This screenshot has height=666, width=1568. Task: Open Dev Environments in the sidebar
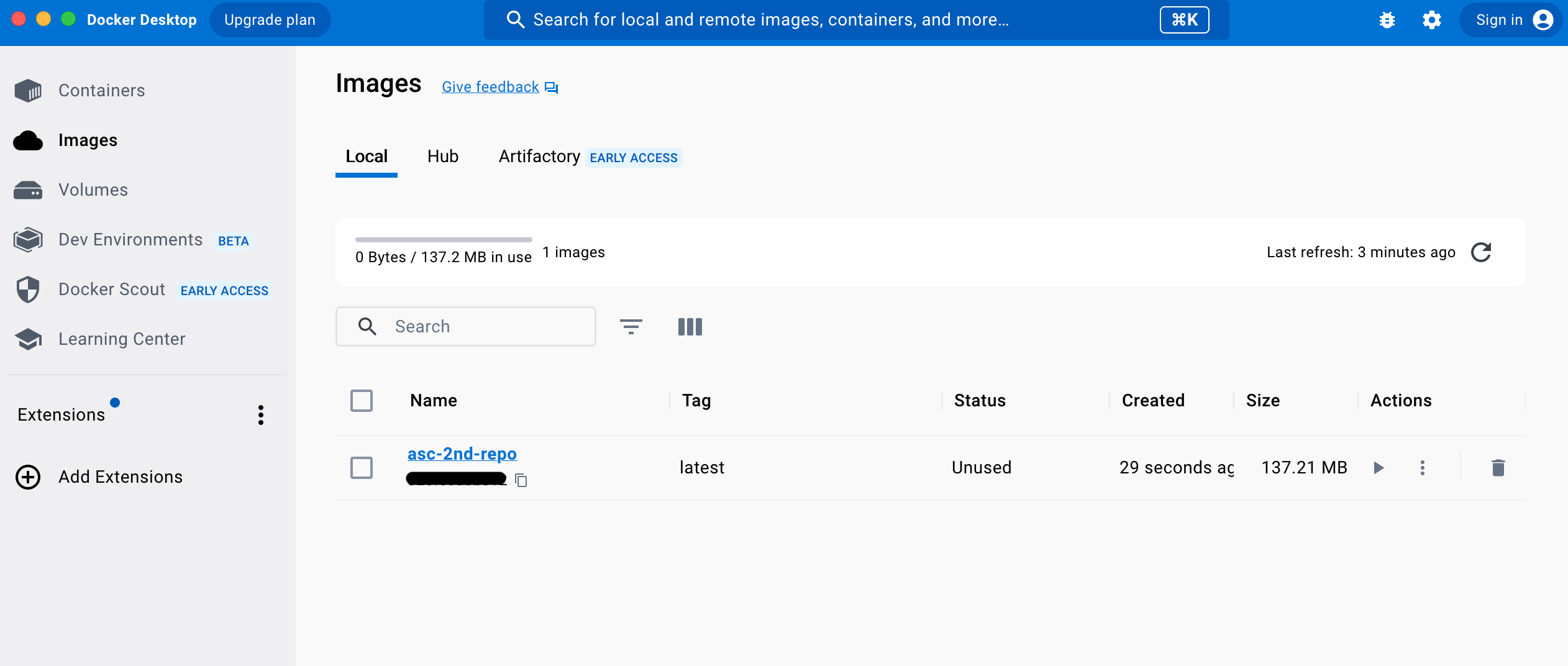(x=130, y=240)
